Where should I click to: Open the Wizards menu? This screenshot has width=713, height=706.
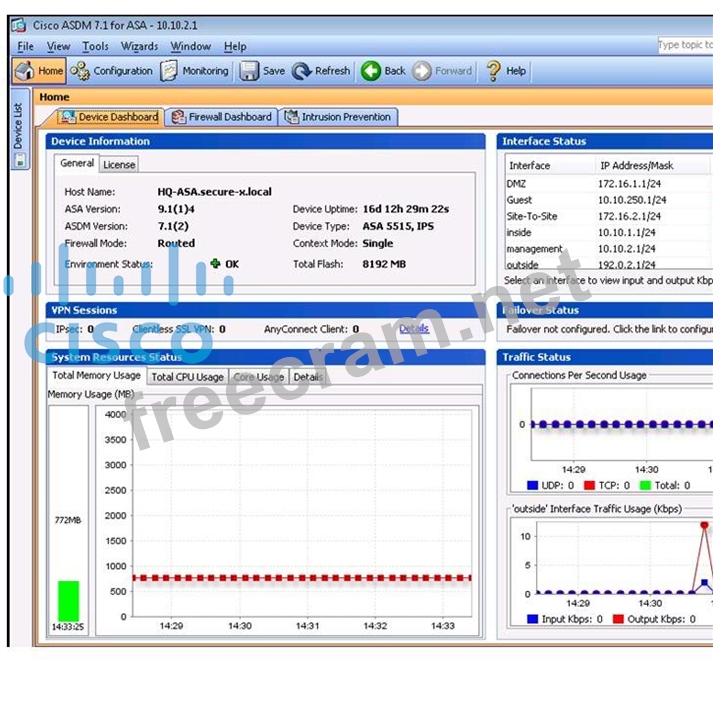pyautogui.click(x=139, y=46)
